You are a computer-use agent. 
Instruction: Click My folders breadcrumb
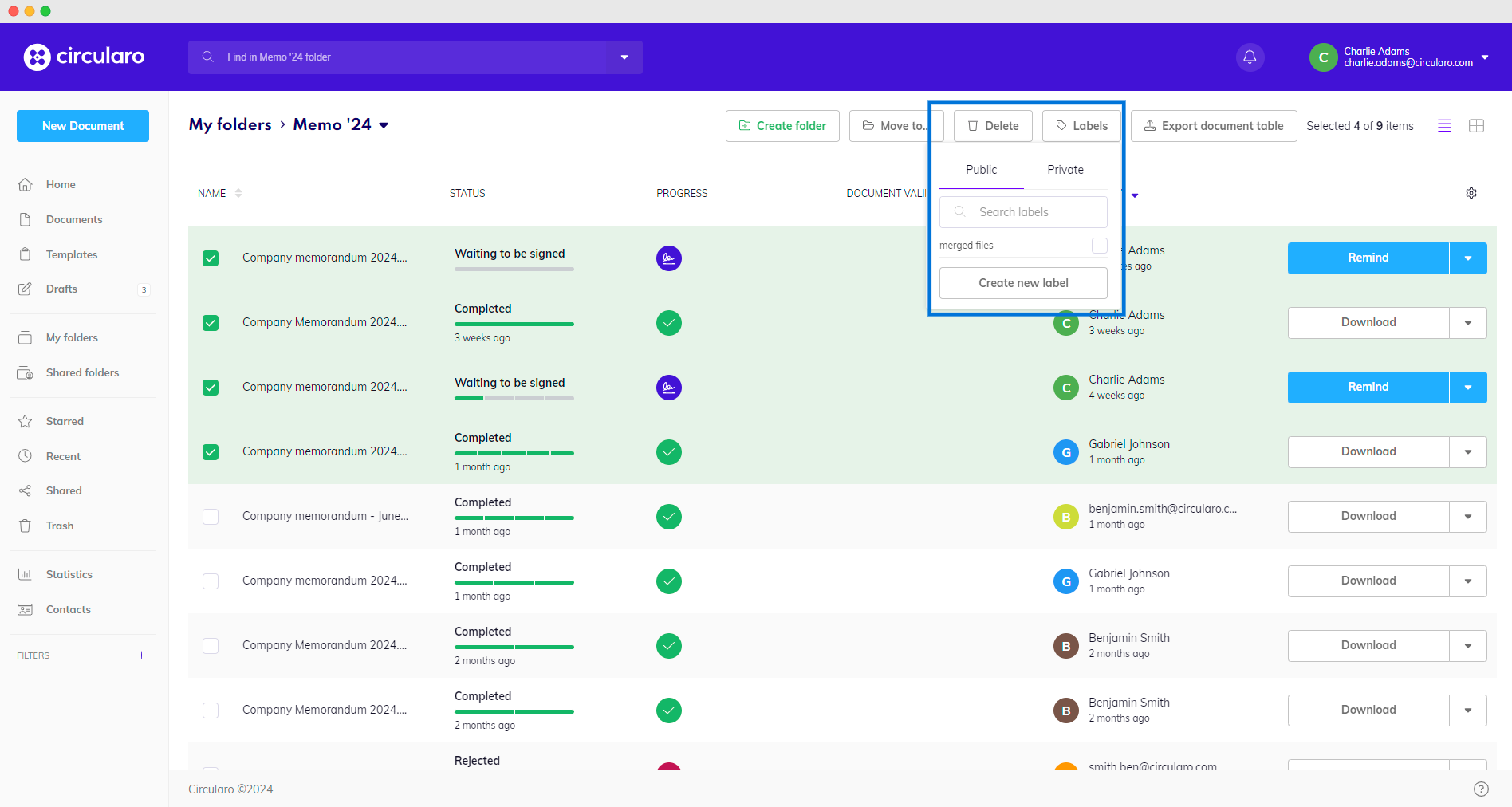coord(230,124)
